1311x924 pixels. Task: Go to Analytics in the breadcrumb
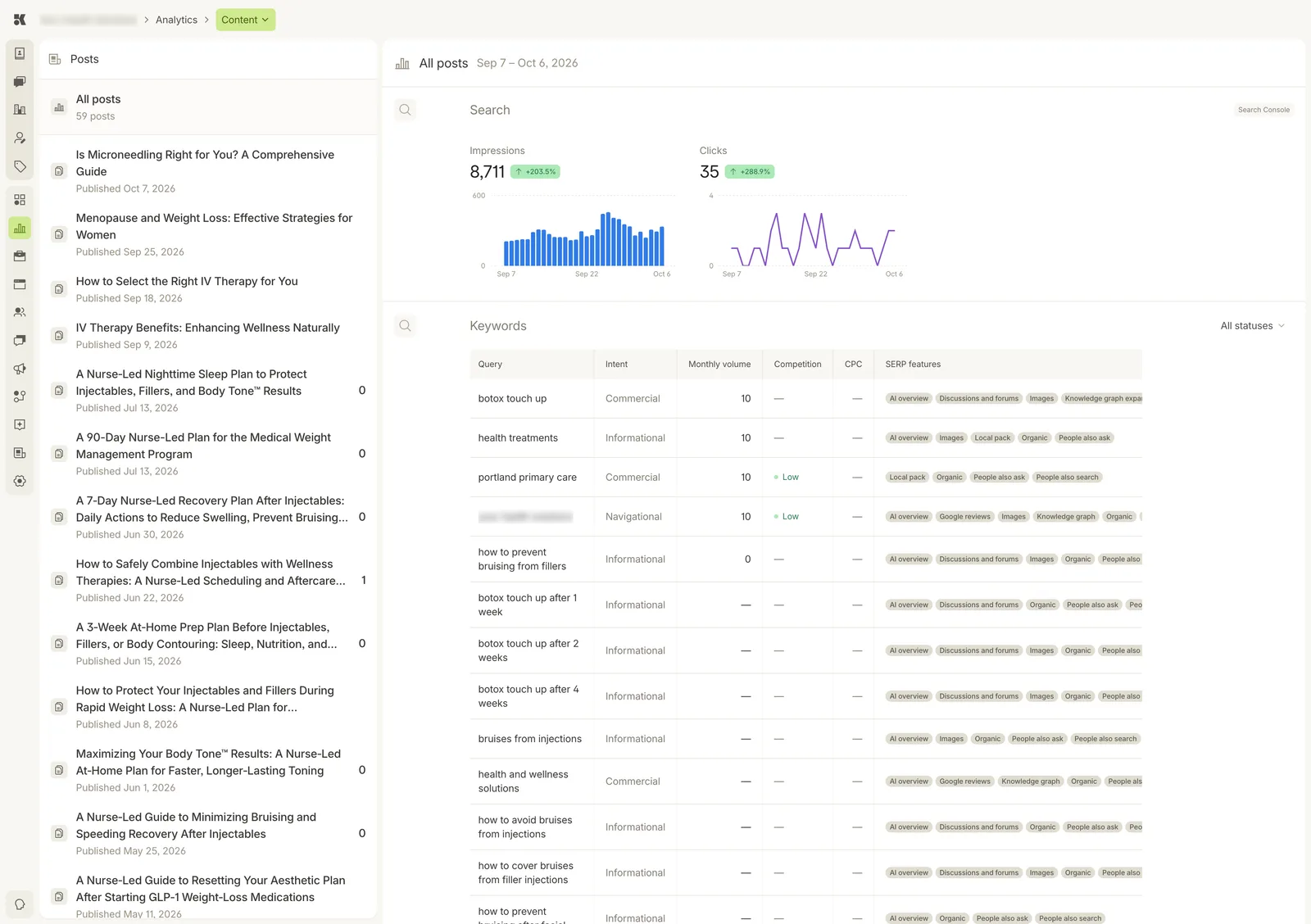176,20
